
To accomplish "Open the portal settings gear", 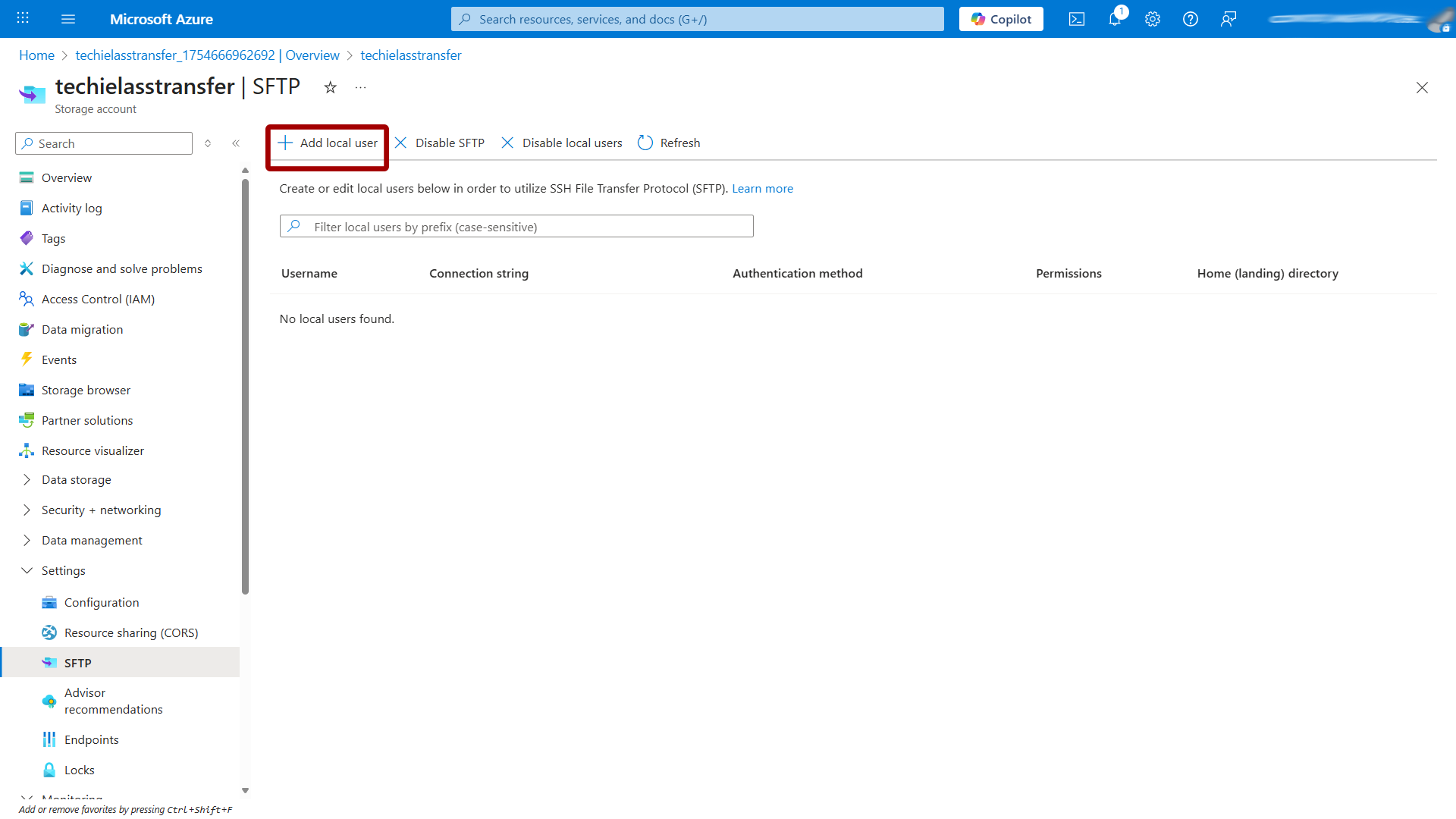I will (x=1152, y=19).
